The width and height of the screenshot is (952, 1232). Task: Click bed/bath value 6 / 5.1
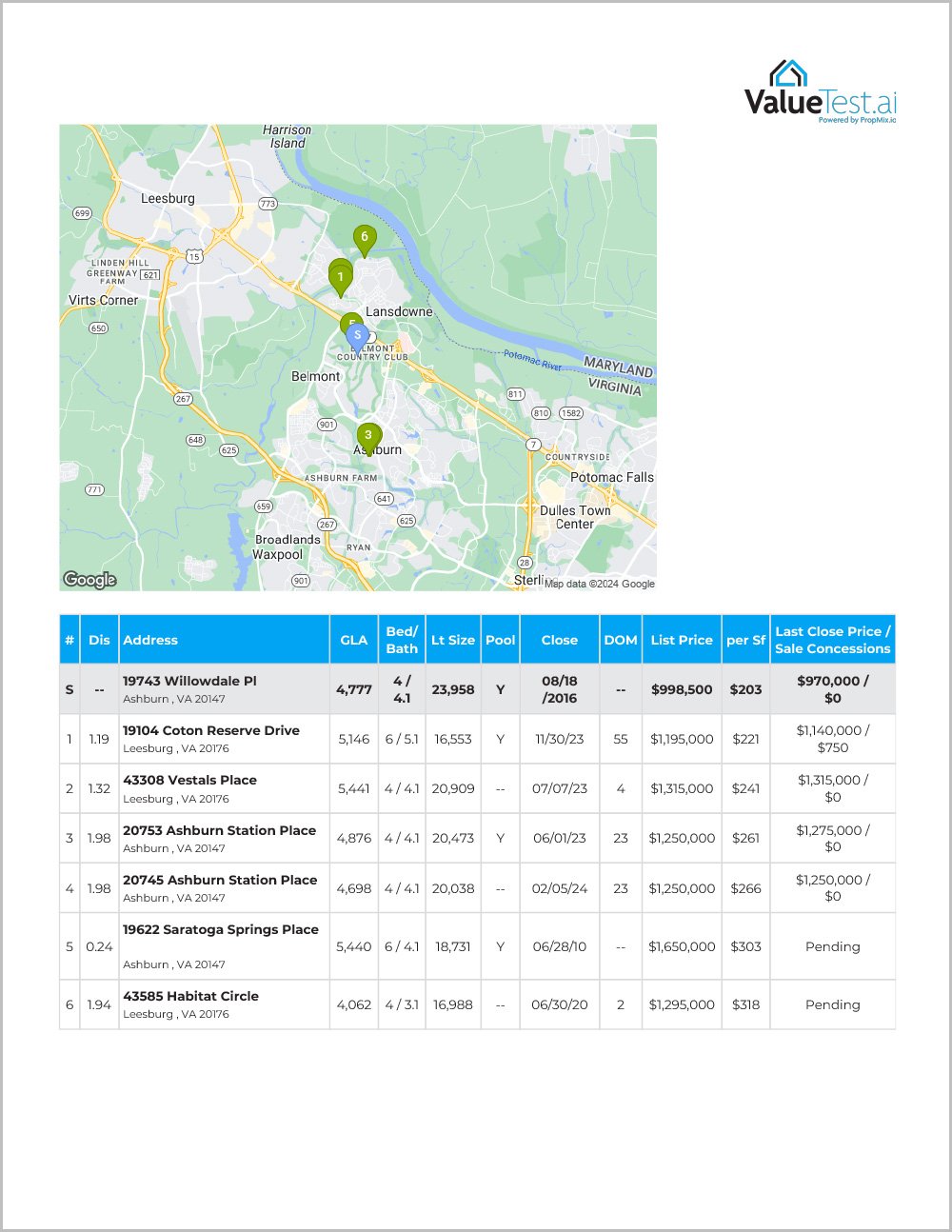[x=402, y=739]
